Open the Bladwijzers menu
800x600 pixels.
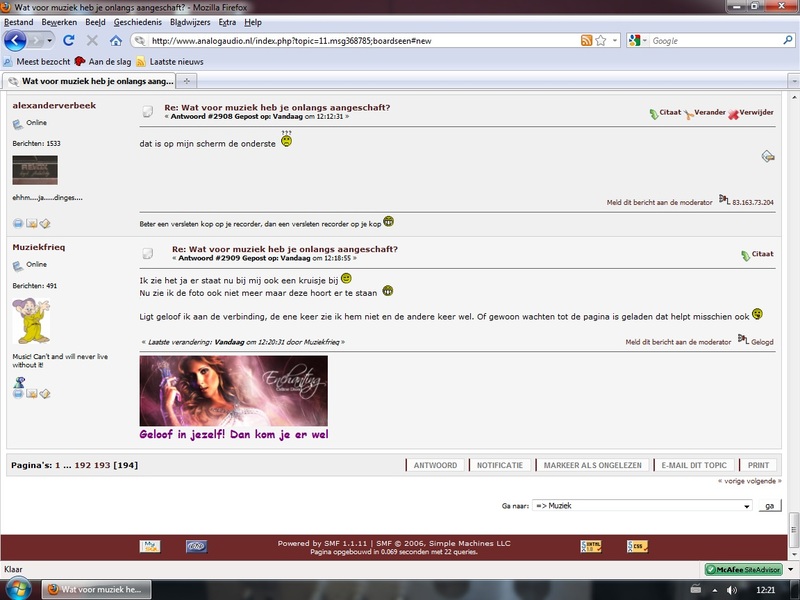point(190,21)
